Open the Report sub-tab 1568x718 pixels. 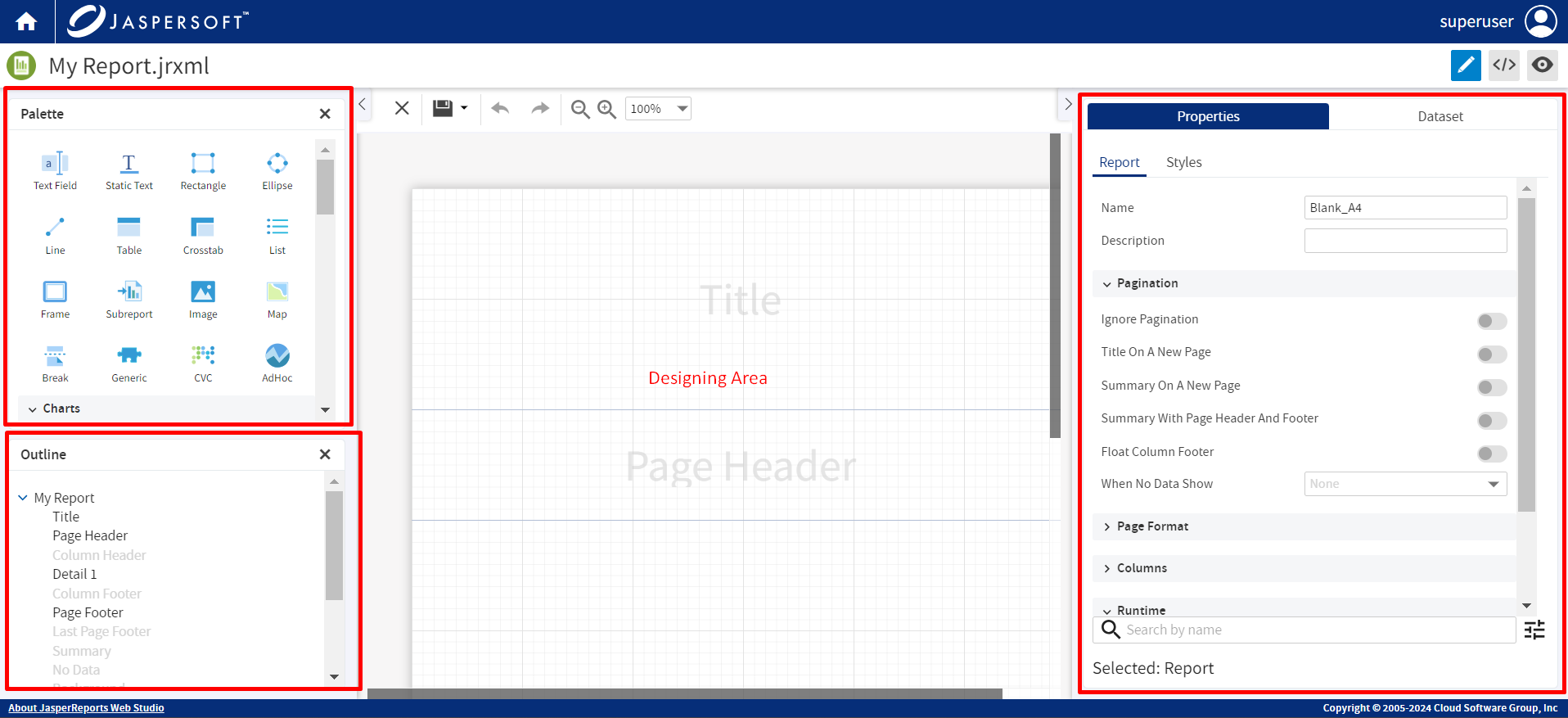coord(1120,162)
